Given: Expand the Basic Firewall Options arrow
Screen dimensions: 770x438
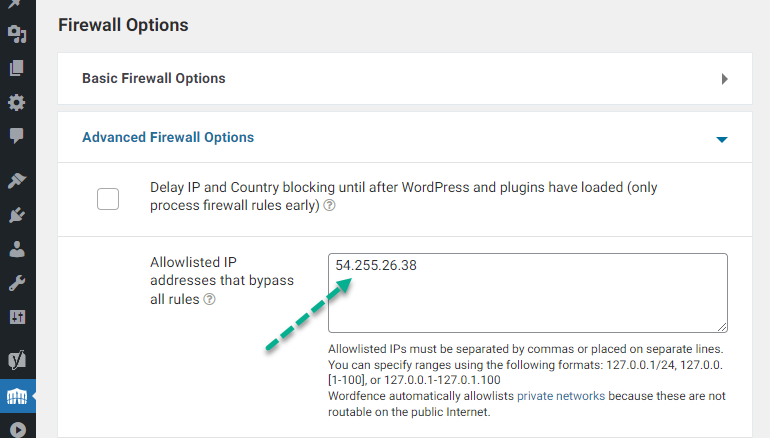Looking at the screenshot, I should coord(724,79).
